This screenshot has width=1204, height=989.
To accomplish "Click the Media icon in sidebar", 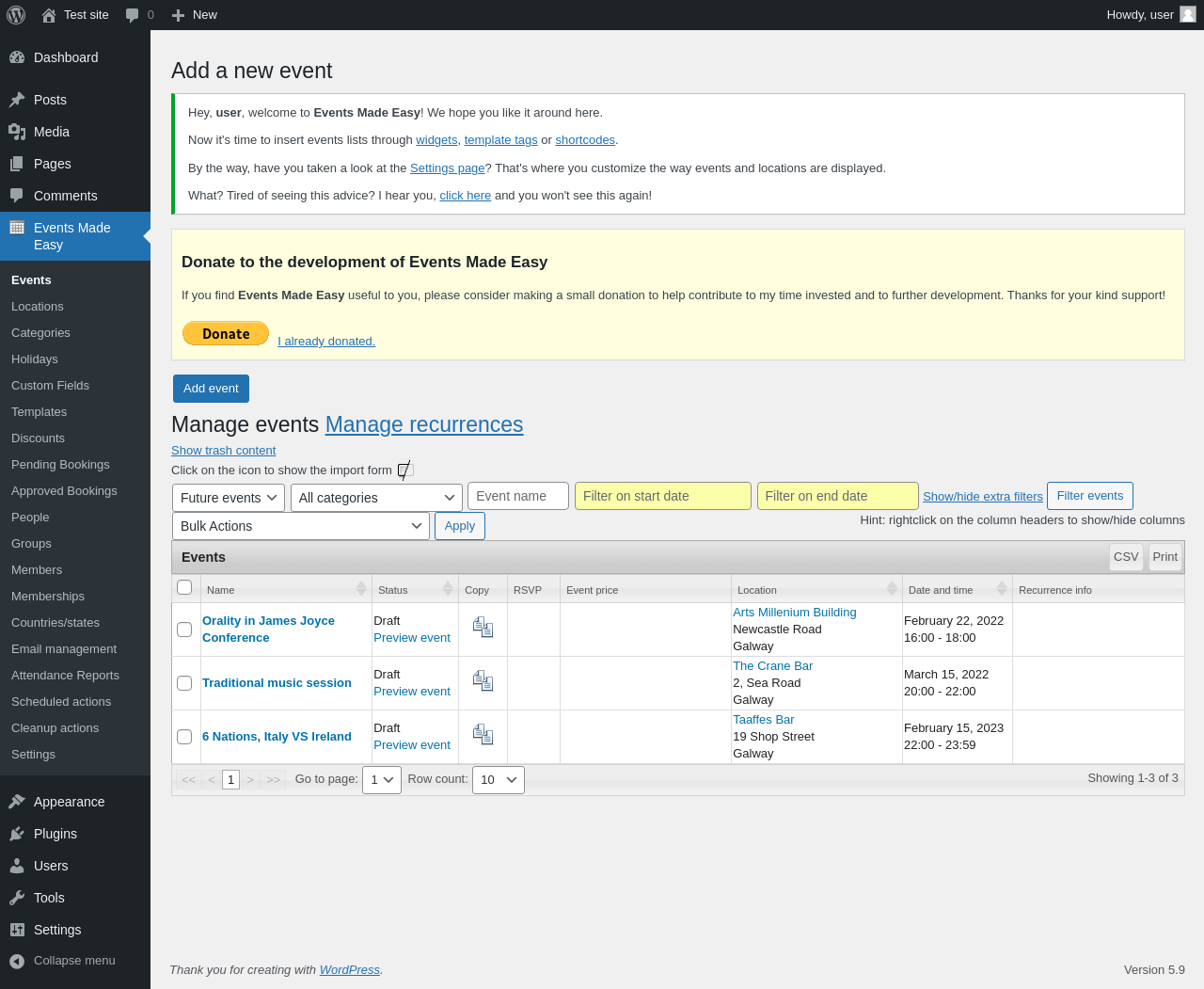I will pyautogui.click(x=17, y=132).
